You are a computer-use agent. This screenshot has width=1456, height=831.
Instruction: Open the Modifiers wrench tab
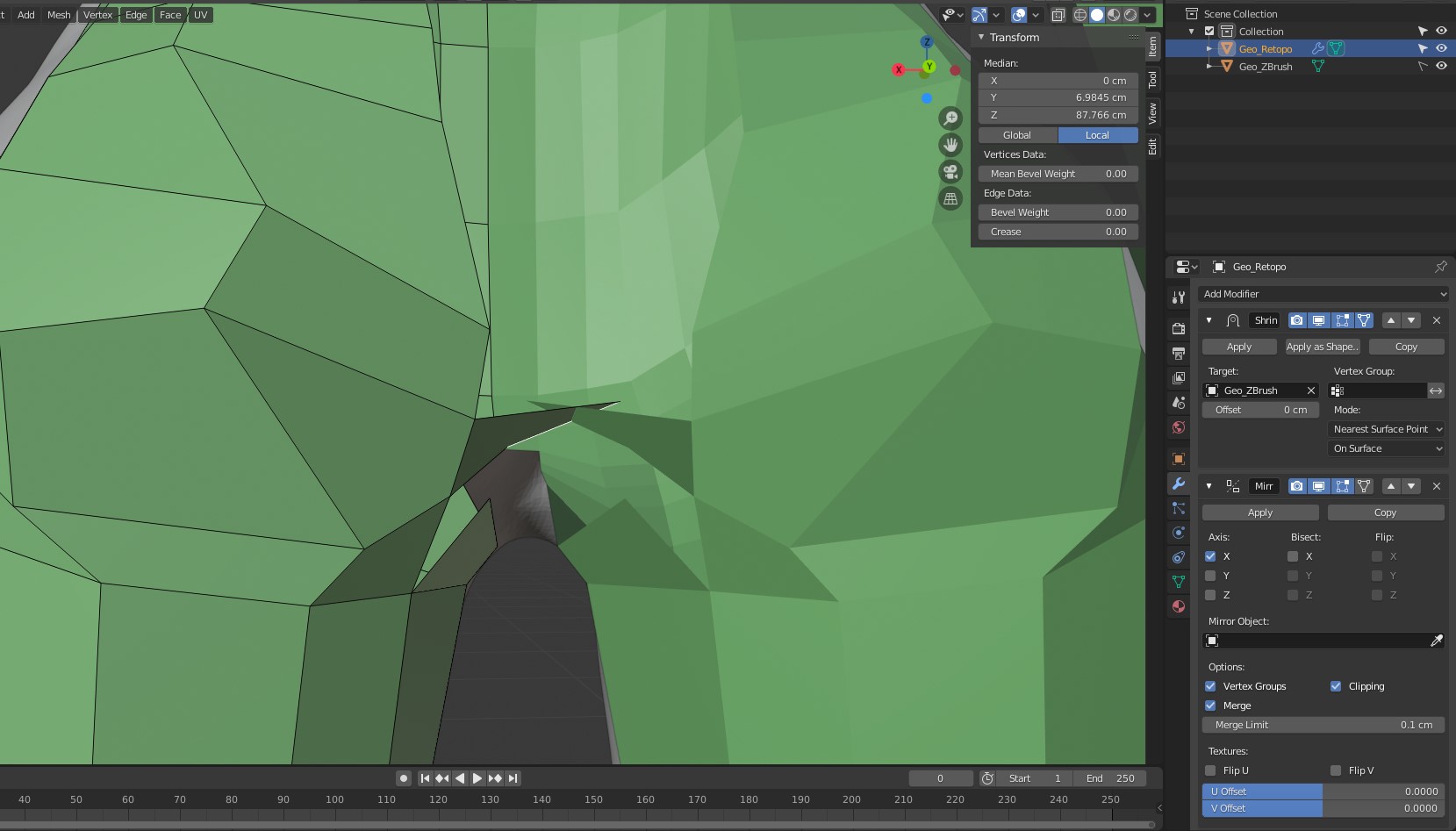[x=1179, y=484]
